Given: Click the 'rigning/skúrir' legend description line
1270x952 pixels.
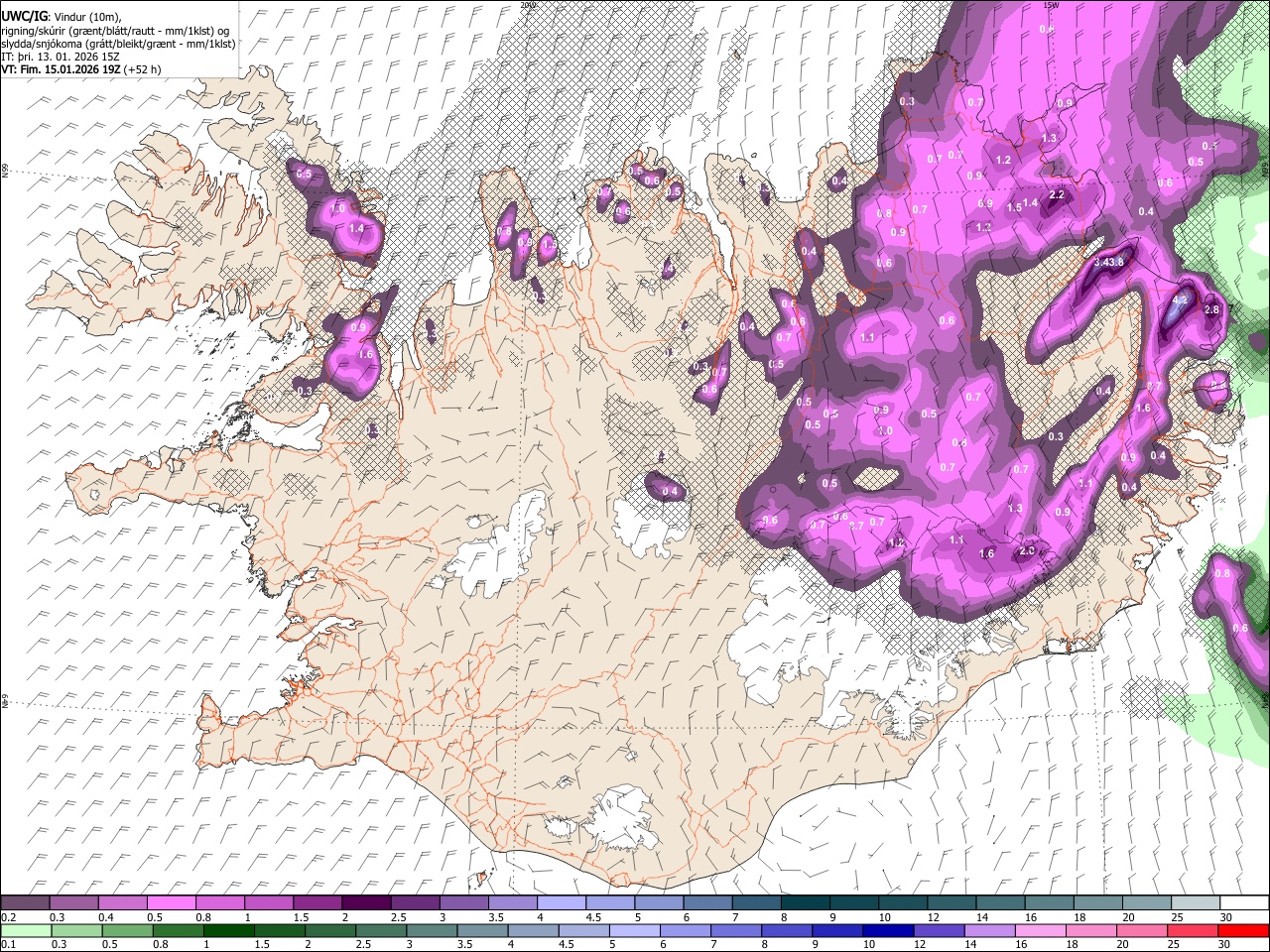Looking at the screenshot, I should [x=115, y=31].
